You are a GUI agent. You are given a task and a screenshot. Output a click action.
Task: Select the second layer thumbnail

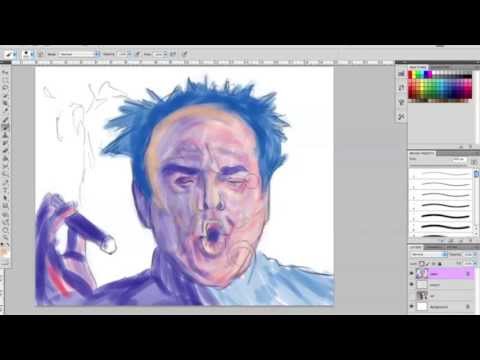[x=422, y=284]
